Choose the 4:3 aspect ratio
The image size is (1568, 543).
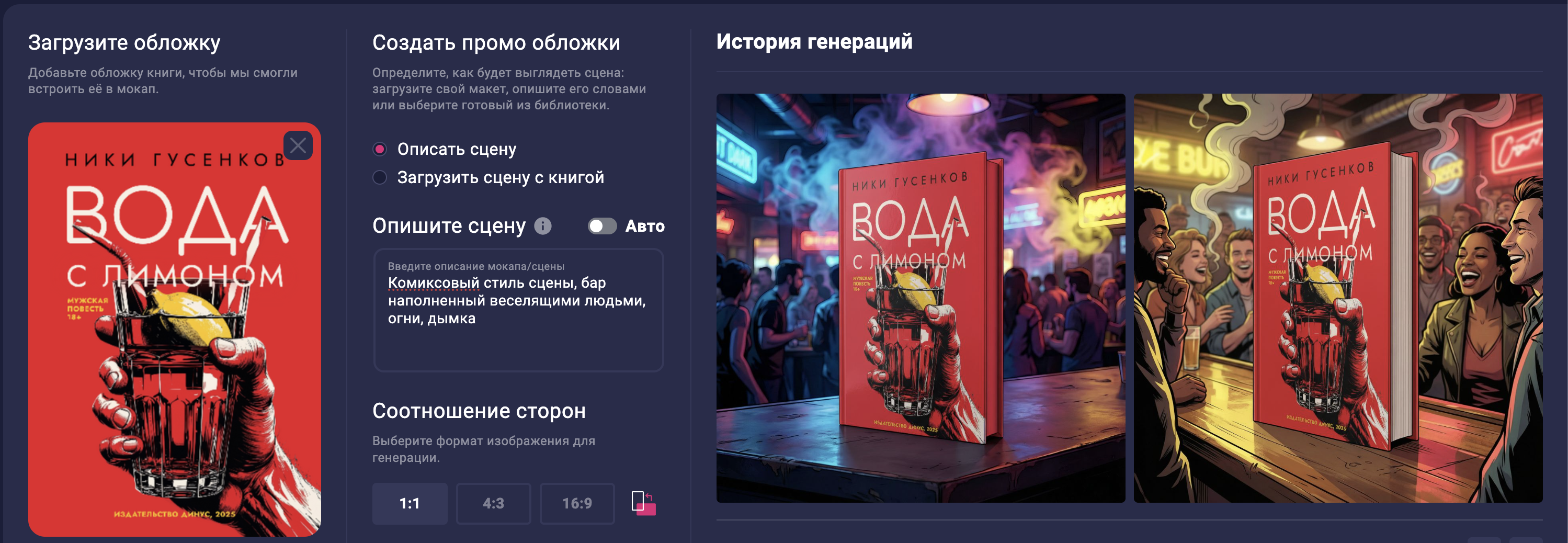click(494, 503)
